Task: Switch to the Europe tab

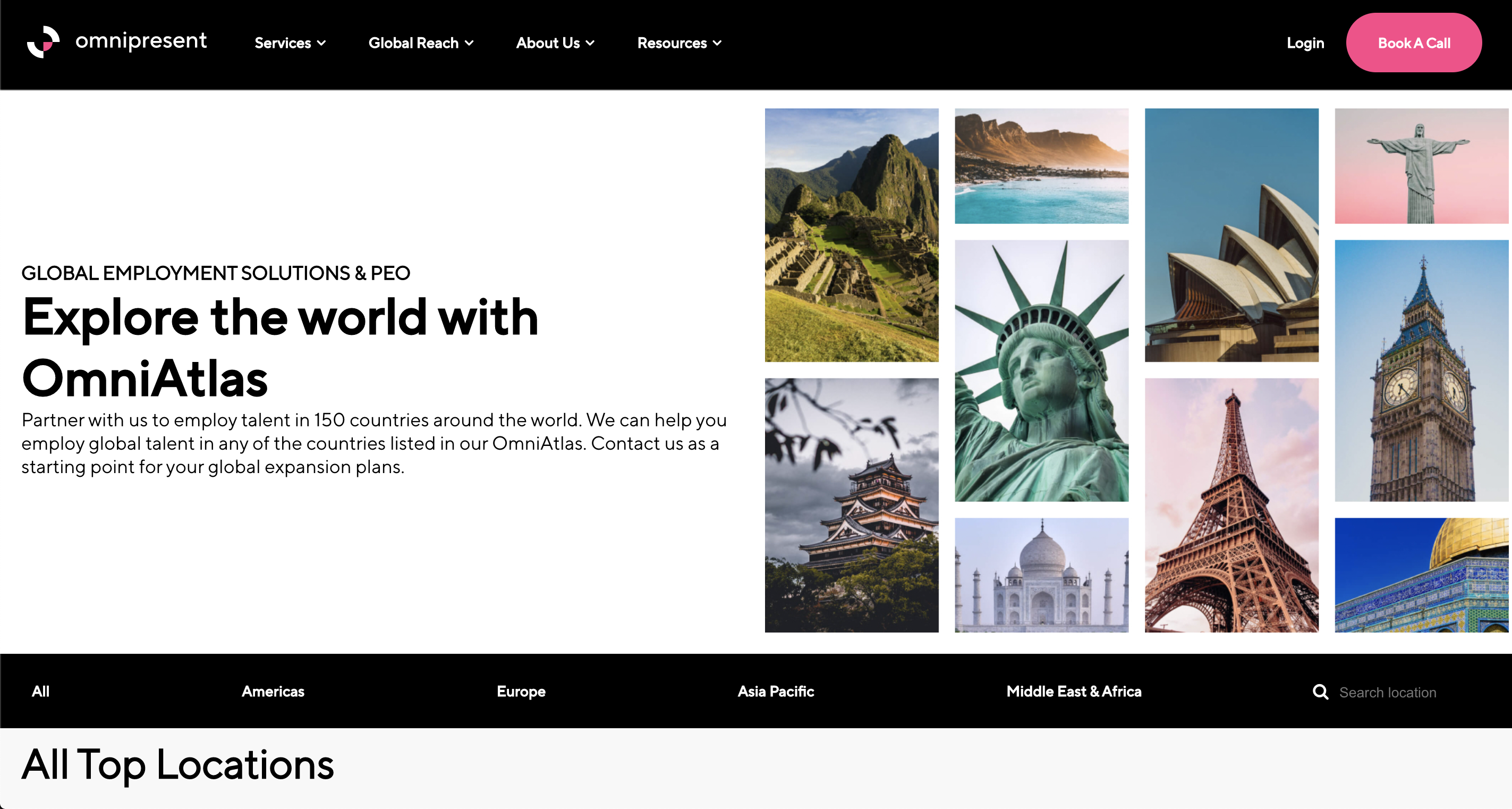Action: click(x=521, y=692)
